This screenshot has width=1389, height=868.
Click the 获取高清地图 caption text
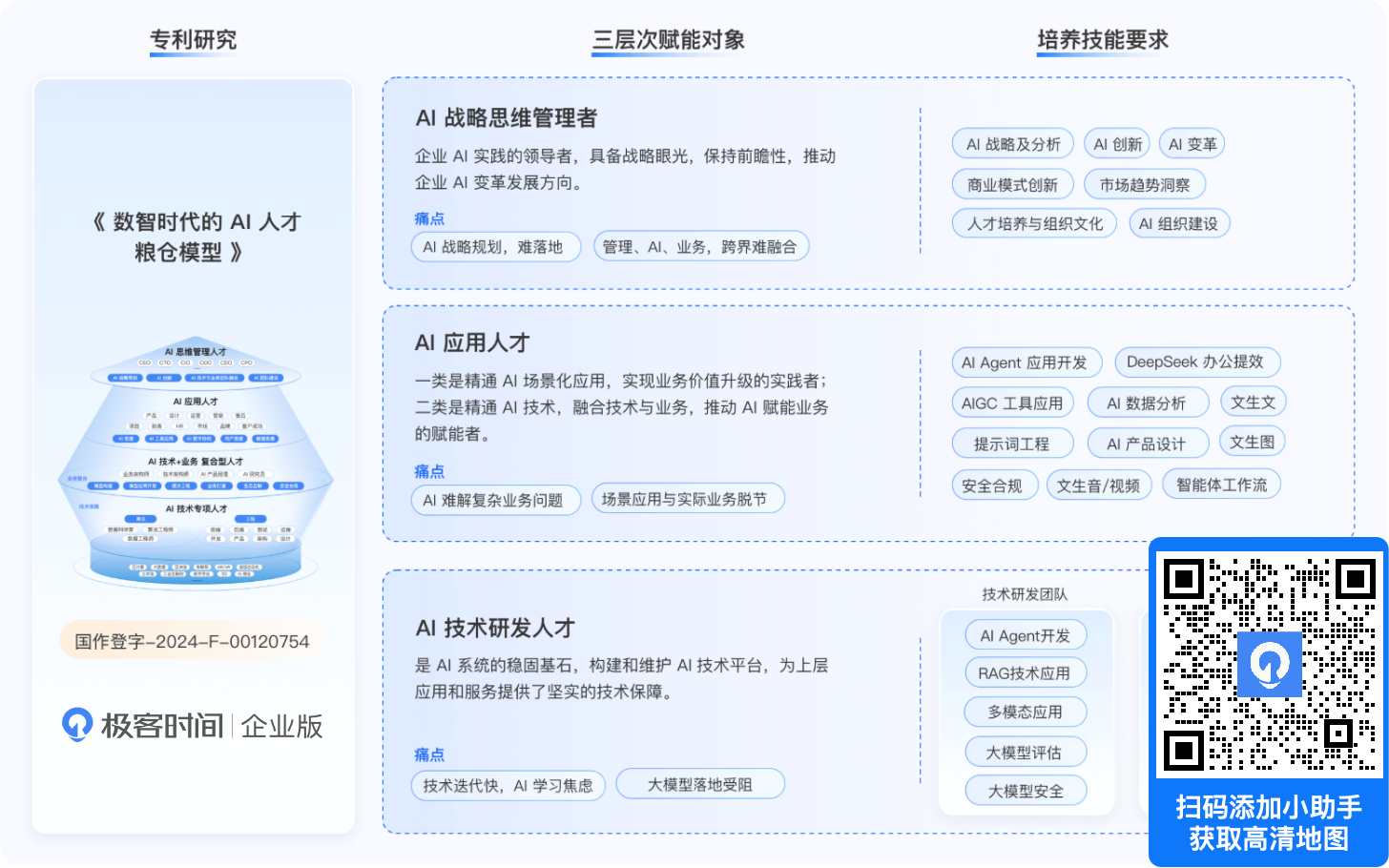(x=1269, y=838)
